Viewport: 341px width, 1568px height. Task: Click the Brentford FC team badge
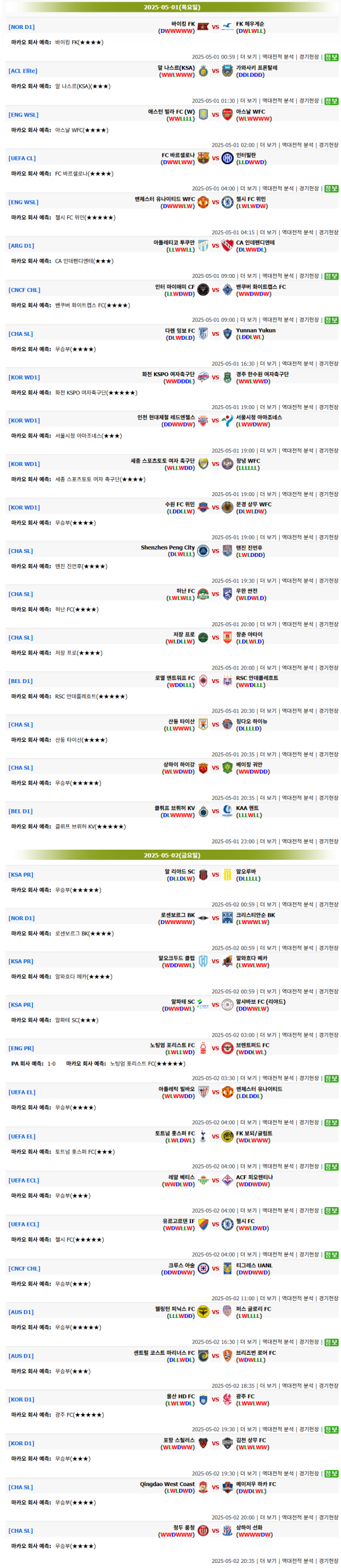pos(227,1048)
